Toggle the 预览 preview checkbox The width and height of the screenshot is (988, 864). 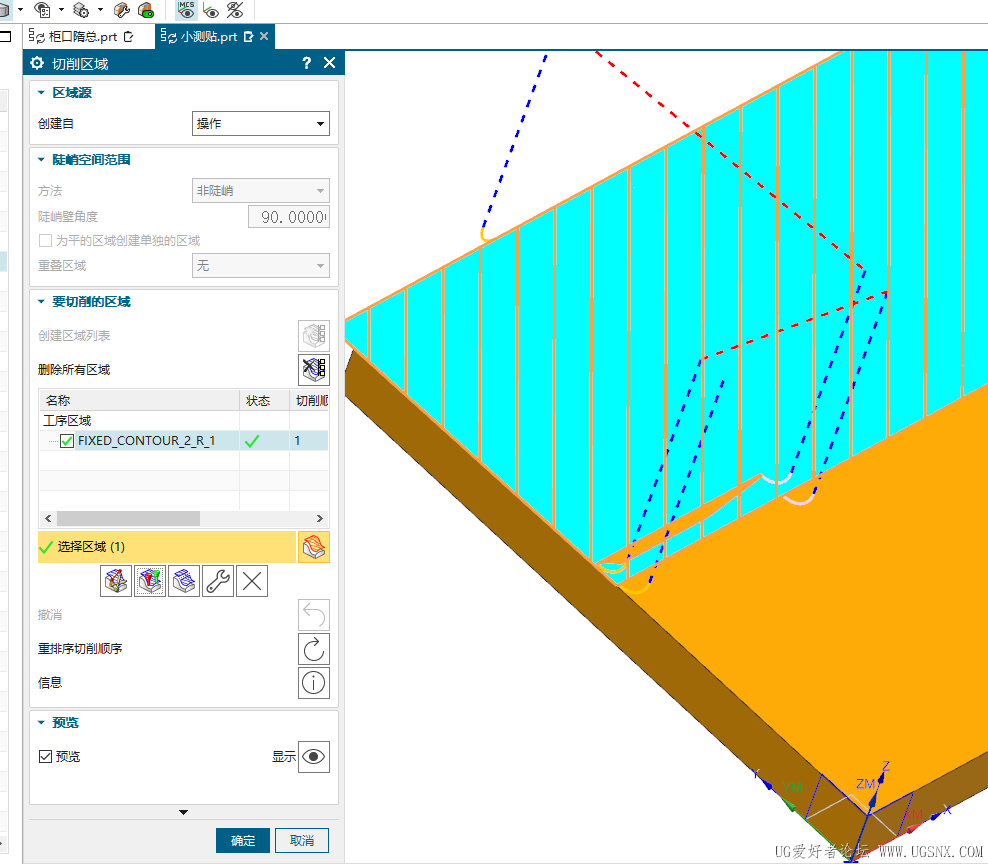coord(45,757)
